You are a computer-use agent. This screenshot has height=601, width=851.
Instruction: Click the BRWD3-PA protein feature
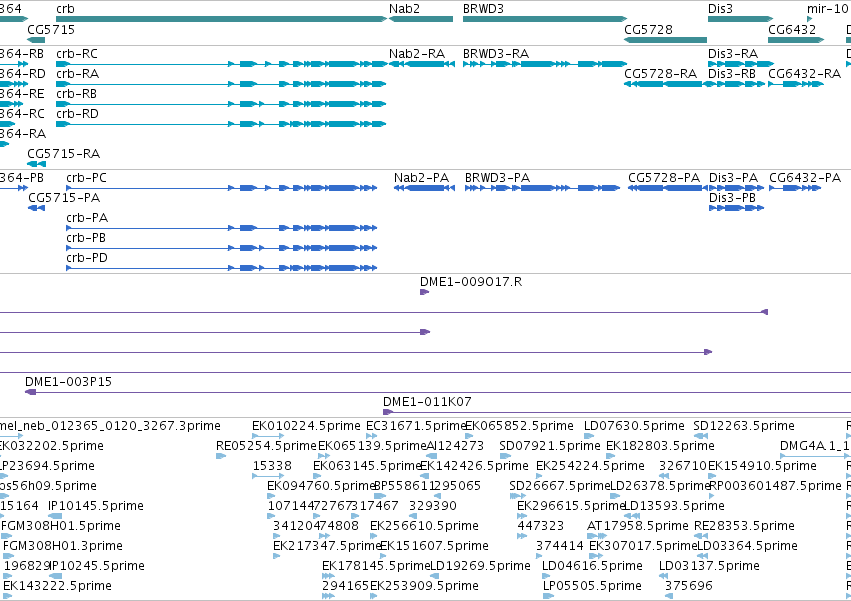click(542, 188)
